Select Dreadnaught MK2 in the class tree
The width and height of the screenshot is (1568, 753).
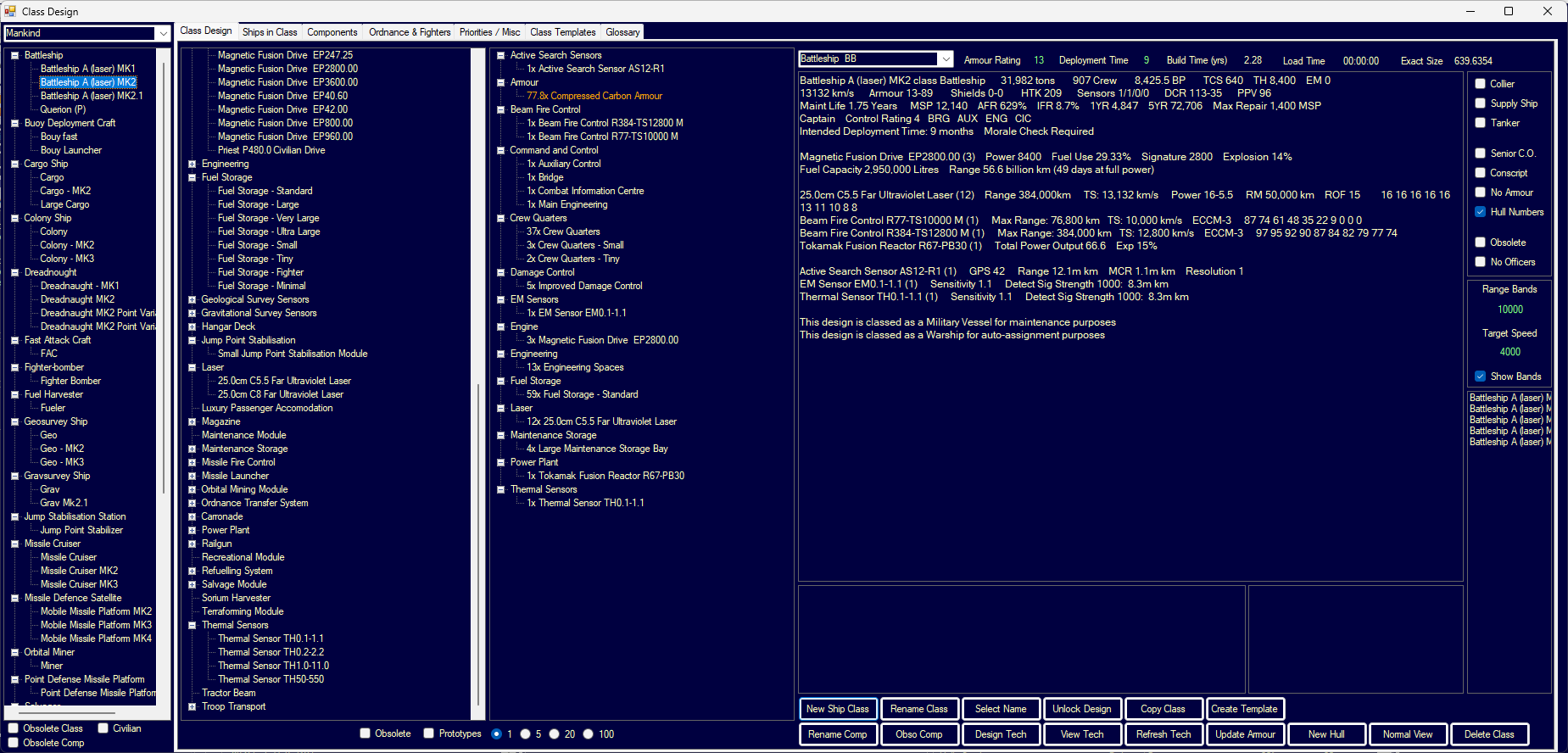click(77, 299)
